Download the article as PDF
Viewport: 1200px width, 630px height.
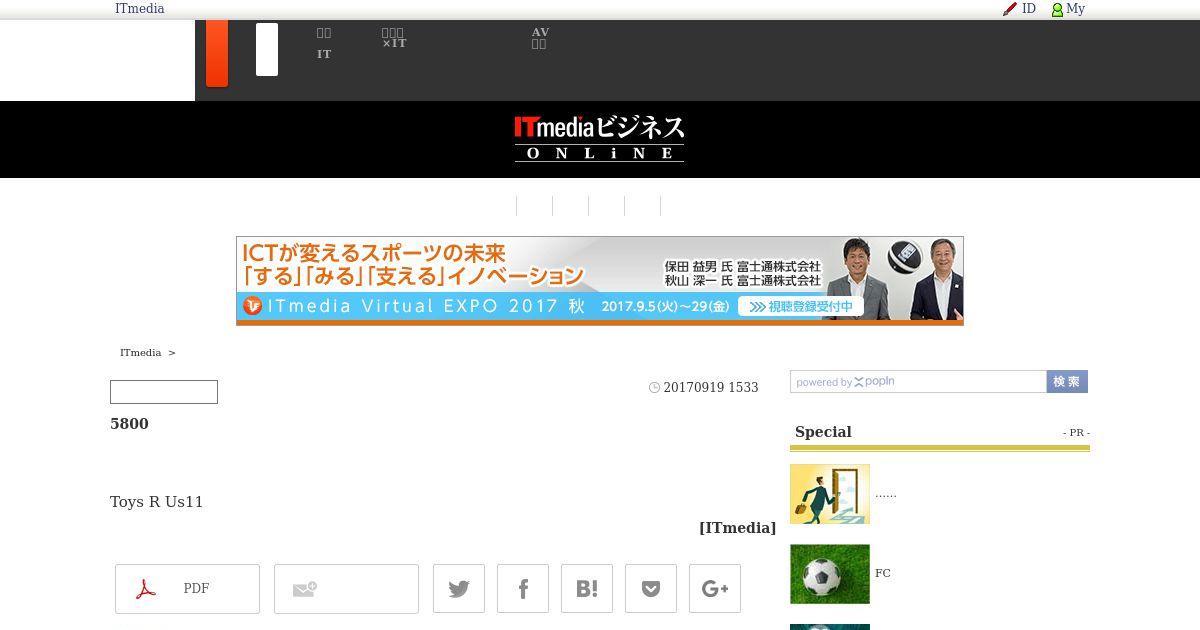(x=187, y=589)
